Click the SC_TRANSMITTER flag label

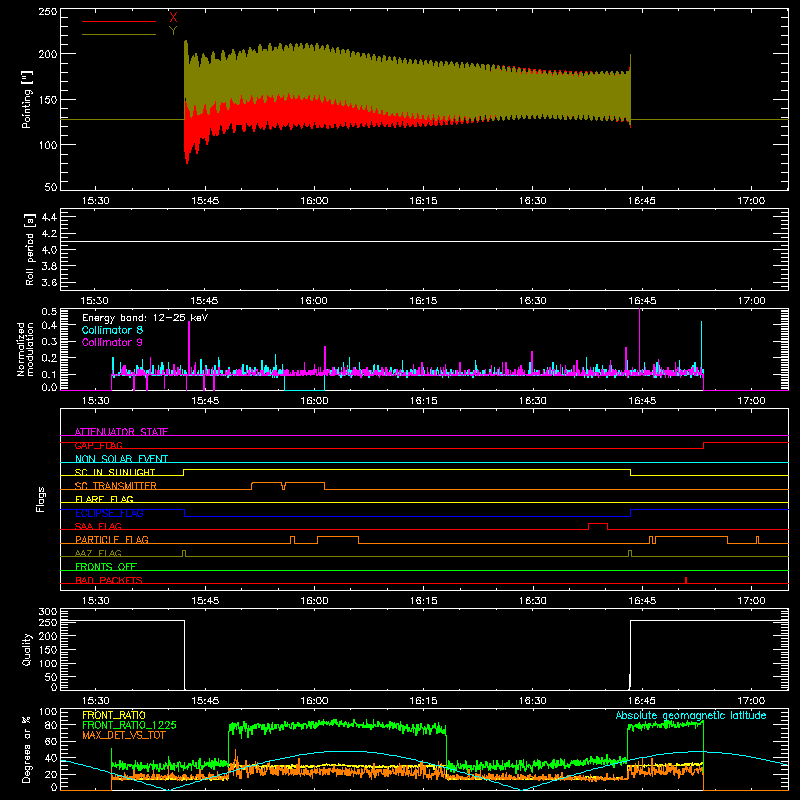point(116,486)
